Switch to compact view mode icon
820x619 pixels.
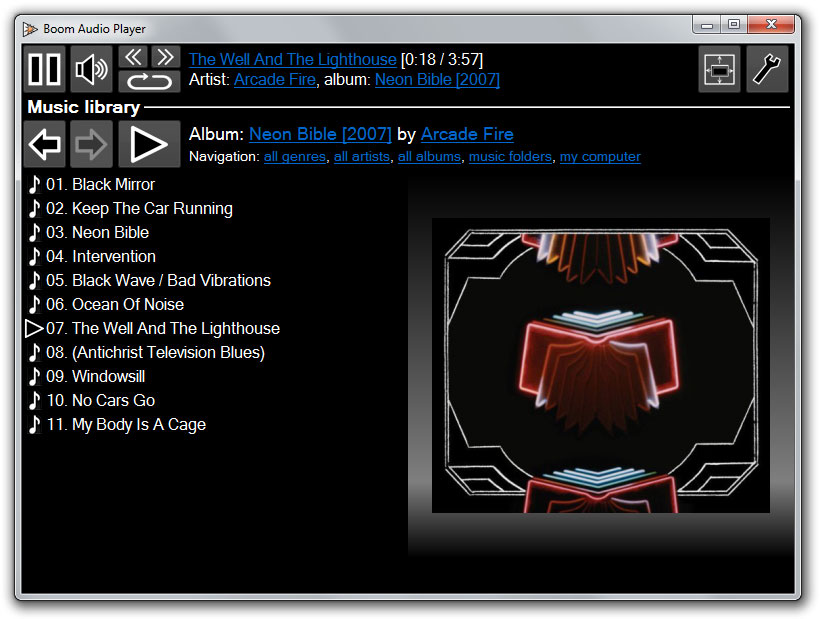coord(720,69)
